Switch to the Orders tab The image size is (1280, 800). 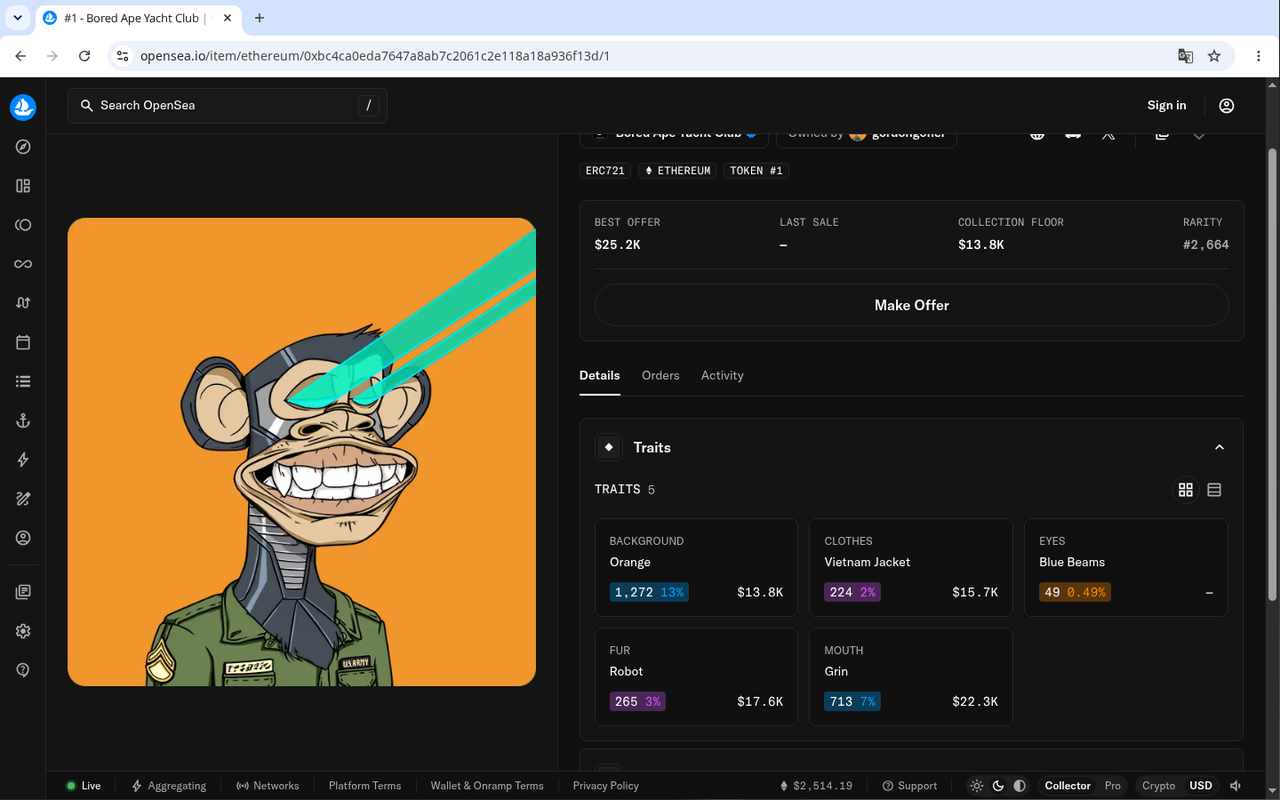coord(660,375)
